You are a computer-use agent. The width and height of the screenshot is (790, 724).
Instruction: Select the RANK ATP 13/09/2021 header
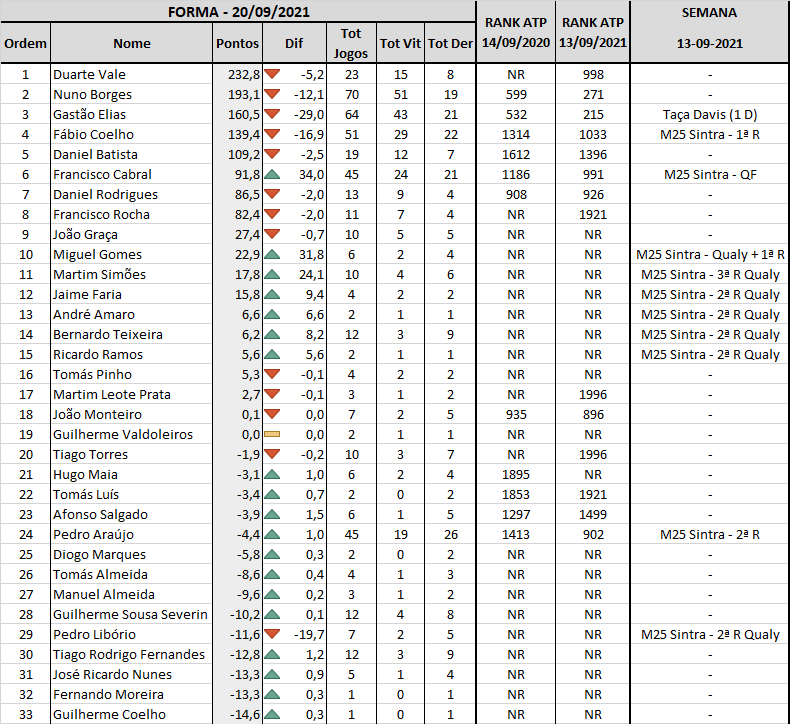tap(592, 32)
